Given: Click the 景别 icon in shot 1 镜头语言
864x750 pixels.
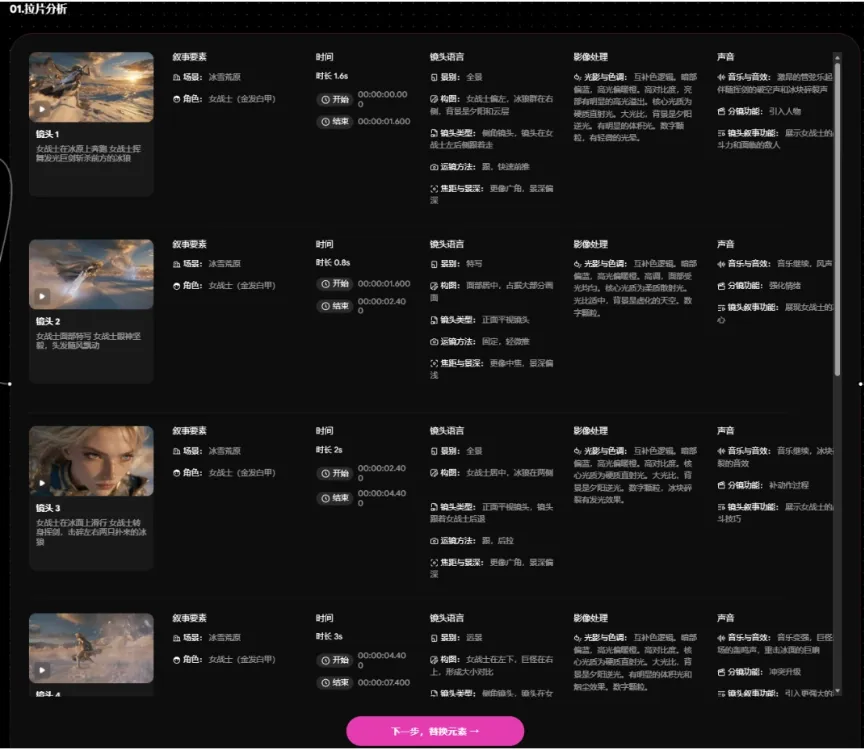Looking at the screenshot, I should [434, 78].
